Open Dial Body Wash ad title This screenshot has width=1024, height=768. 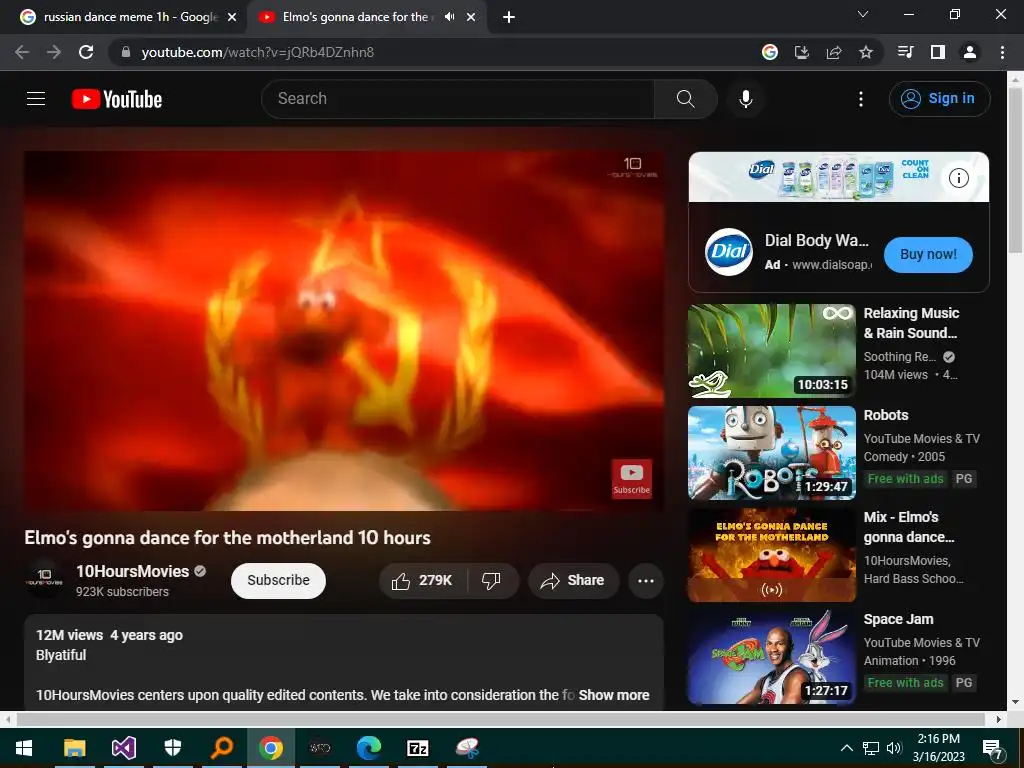pos(817,240)
